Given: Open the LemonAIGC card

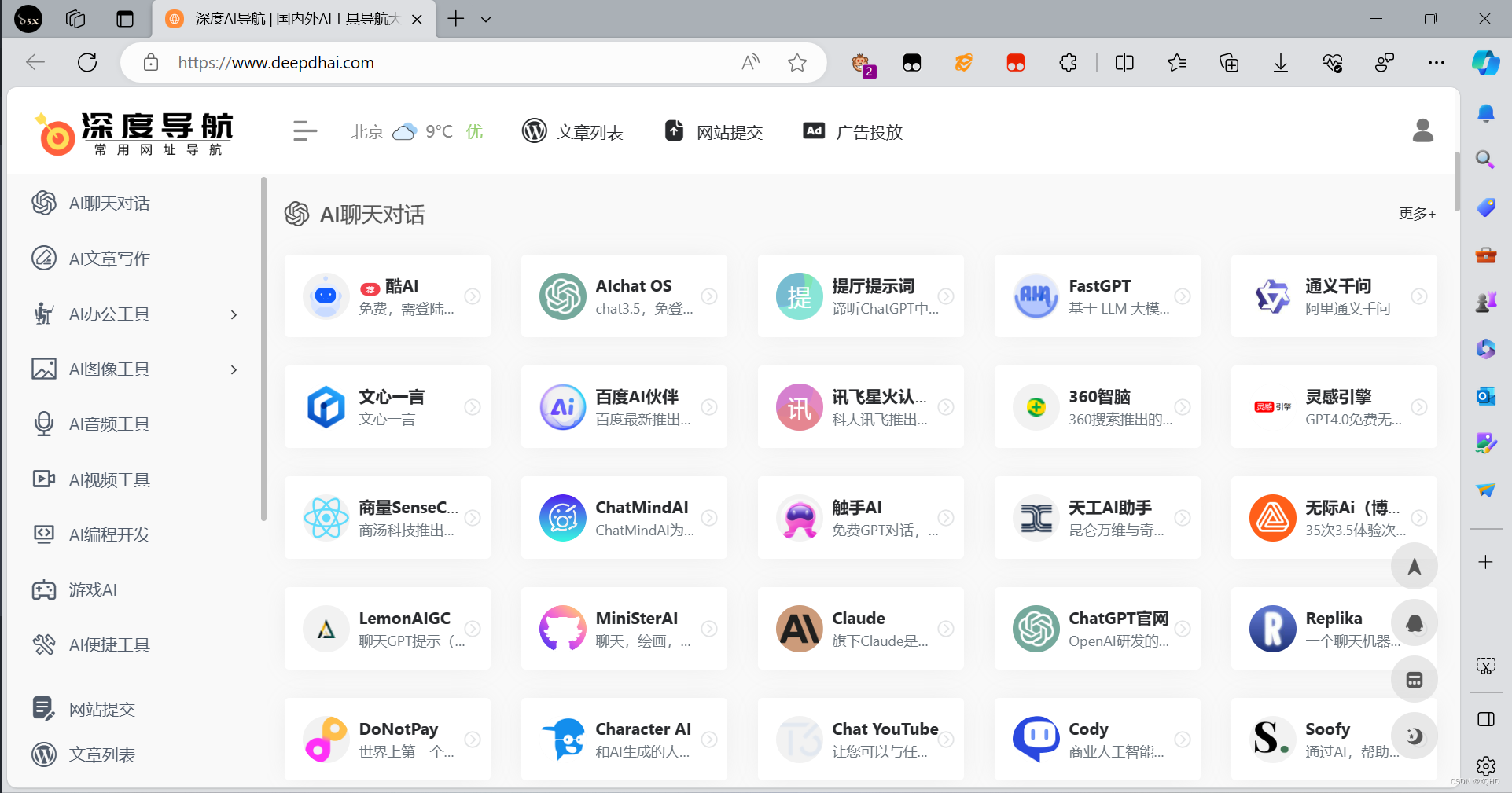Looking at the screenshot, I should 387,629.
